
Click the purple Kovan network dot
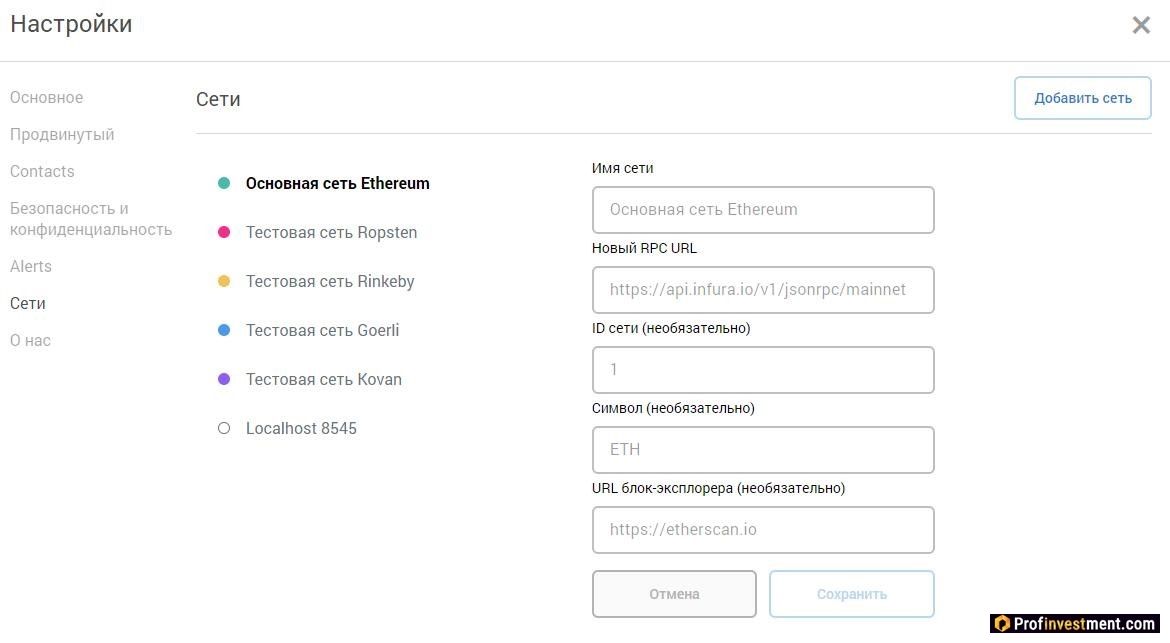(x=224, y=379)
